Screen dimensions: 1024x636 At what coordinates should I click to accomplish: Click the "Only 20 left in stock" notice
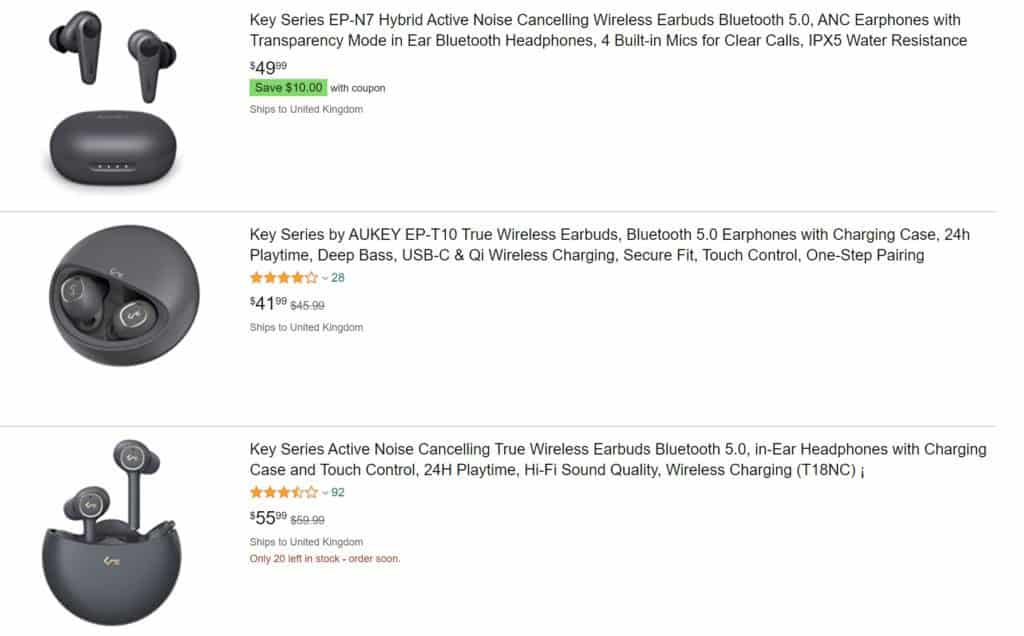[324, 558]
